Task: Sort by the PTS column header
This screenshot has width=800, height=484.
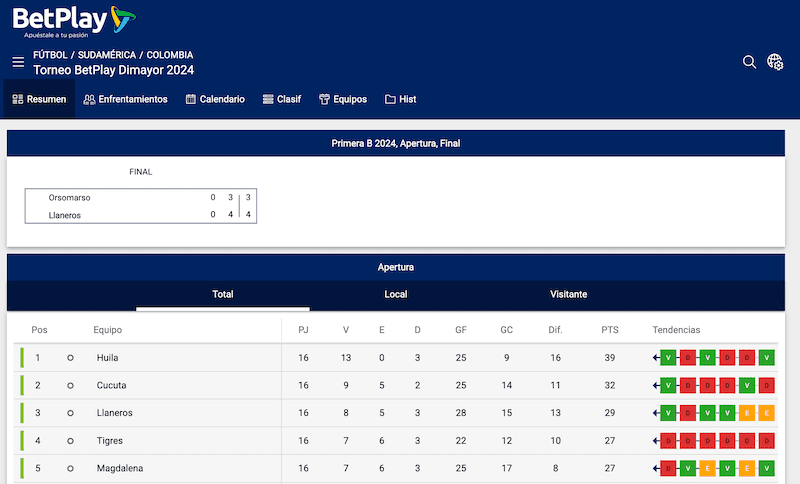Action: click(610, 329)
